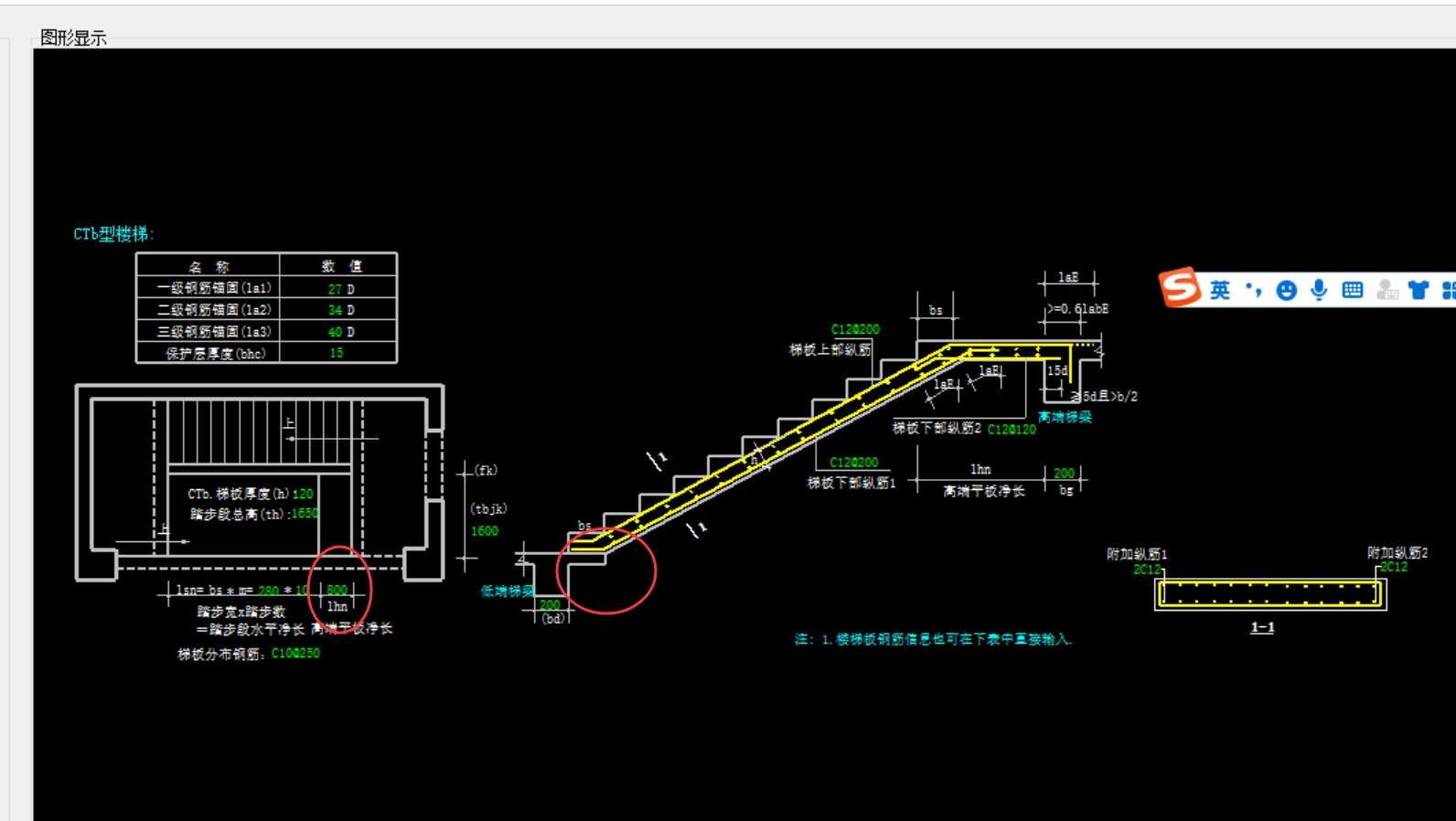Click the 15d bend length label
Viewport: 1456px width, 821px height.
[1057, 370]
